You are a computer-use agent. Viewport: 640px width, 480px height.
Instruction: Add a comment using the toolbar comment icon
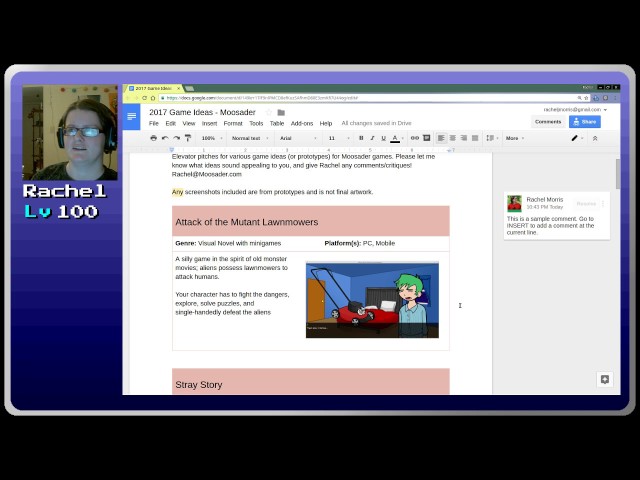427,138
